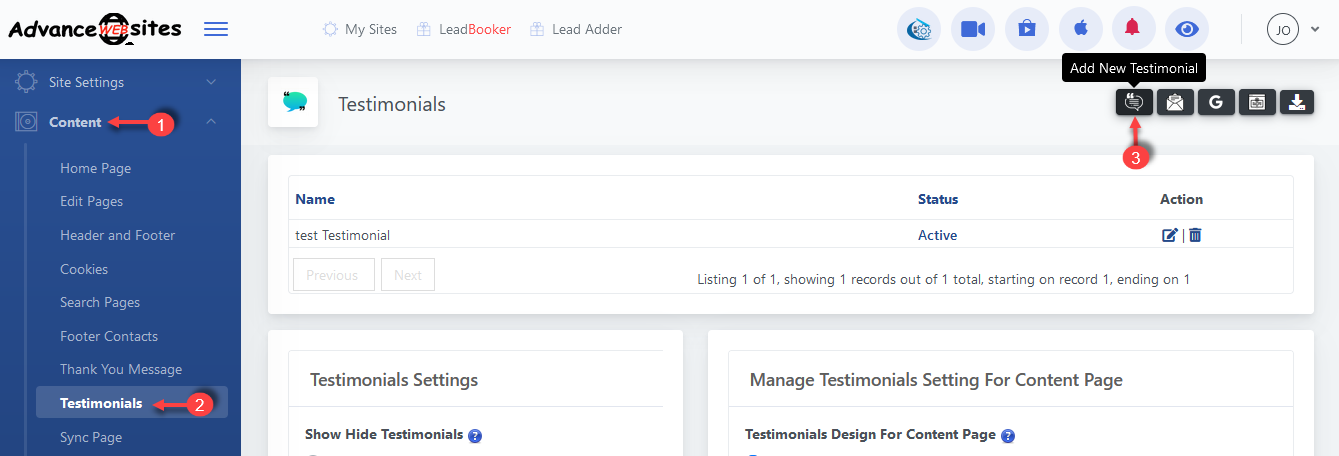The width and height of the screenshot is (1339, 456).
Task: Go to Footer Contacts in sidebar
Action: [x=109, y=336]
